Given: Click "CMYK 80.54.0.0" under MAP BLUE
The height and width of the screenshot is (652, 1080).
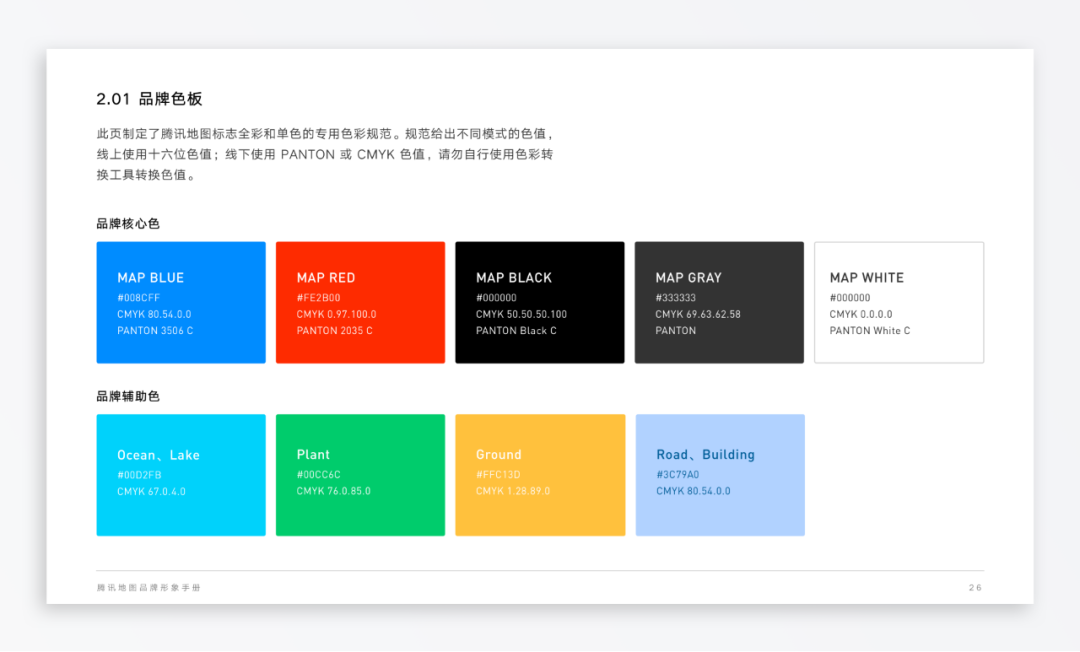Looking at the screenshot, I should coord(154,315).
